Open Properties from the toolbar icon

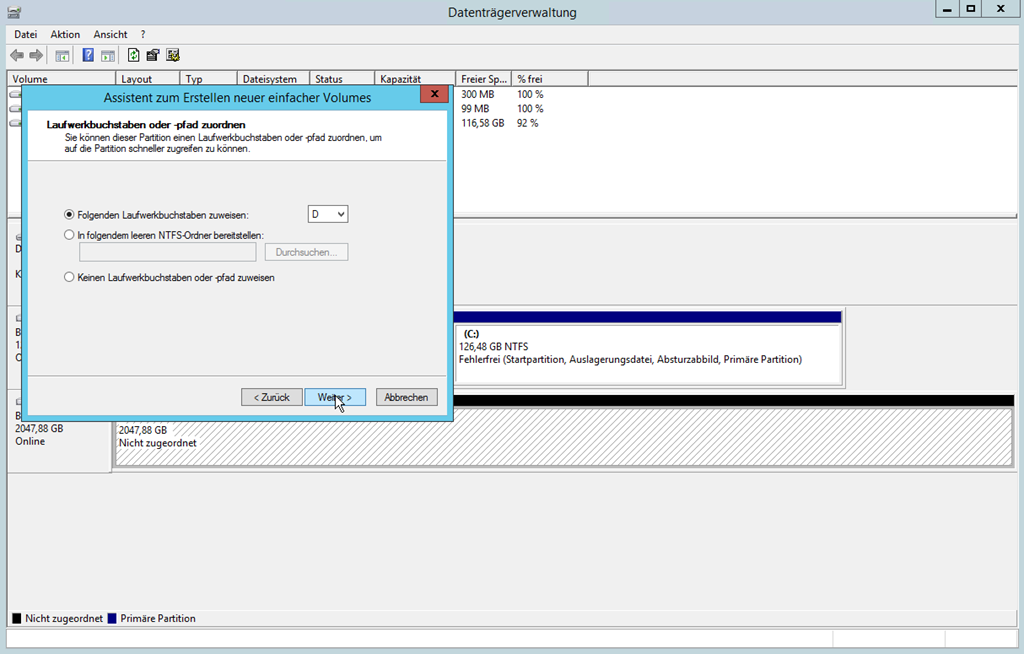coord(153,56)
